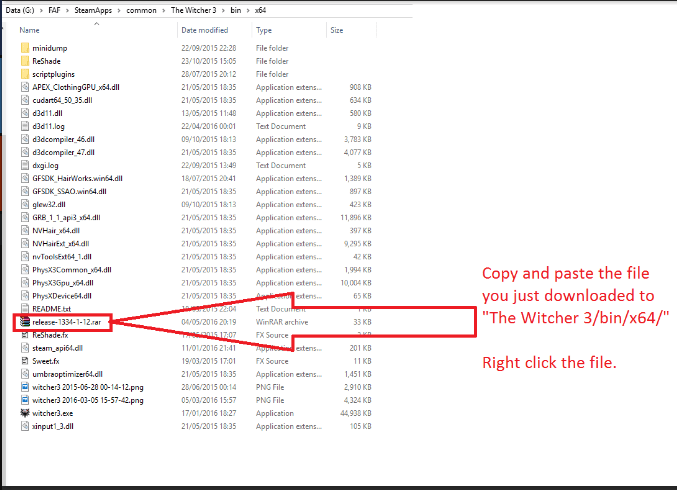Go to FAF folder in breadcrumb
Screen dimensions: 677x490
pyautogui.click(x=54, y=10)
